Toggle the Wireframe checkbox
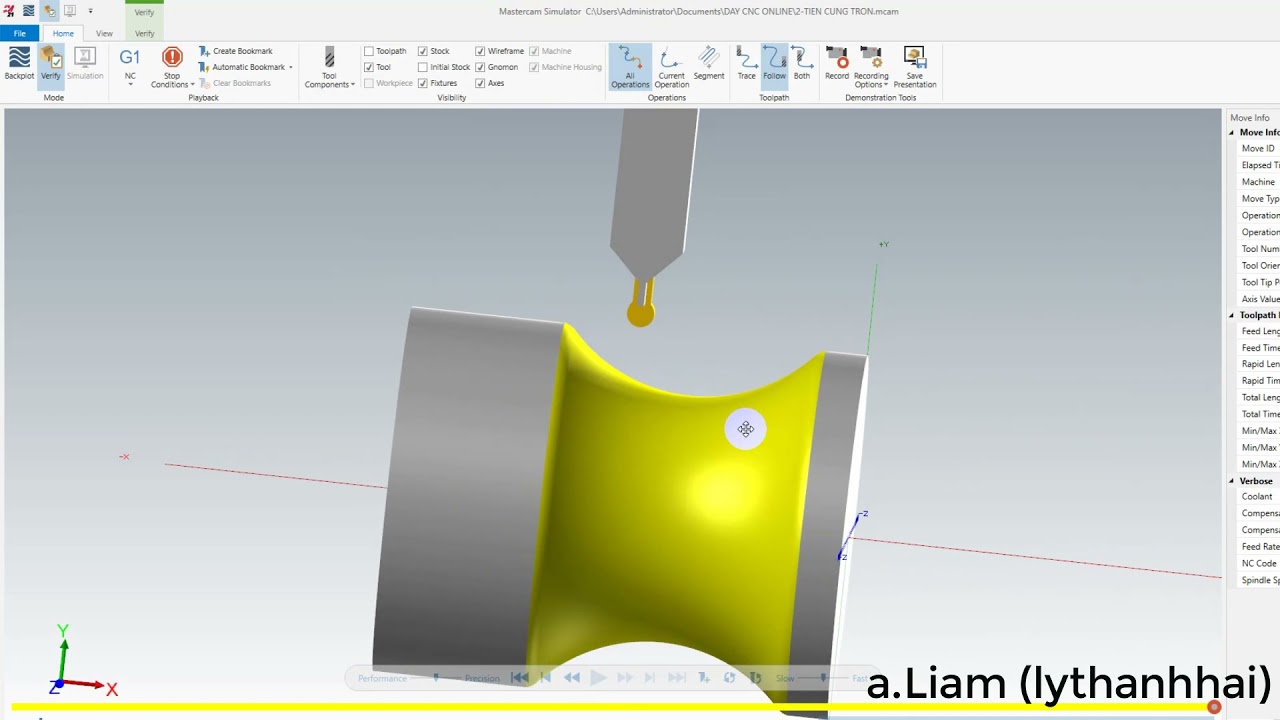1280x720 pixels. pos(480,51)
